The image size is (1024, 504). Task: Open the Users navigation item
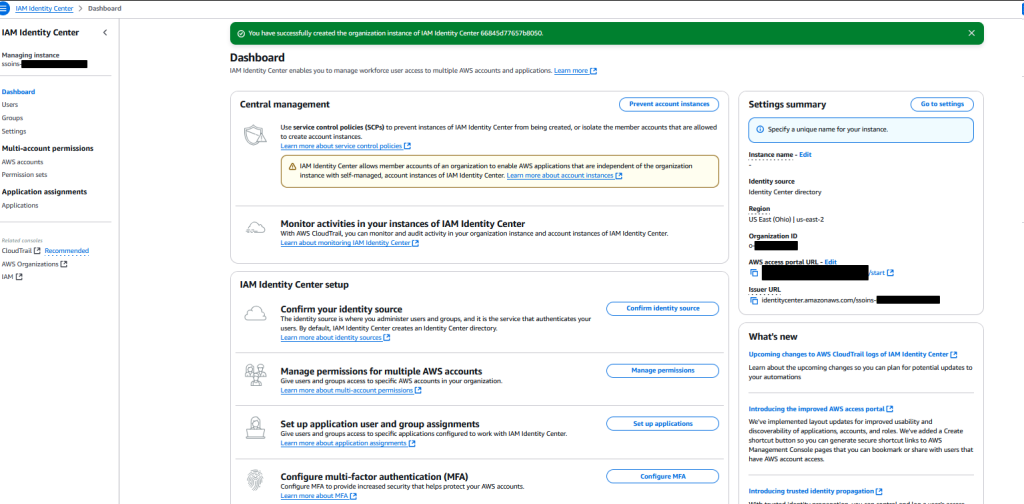coord(10,104)
